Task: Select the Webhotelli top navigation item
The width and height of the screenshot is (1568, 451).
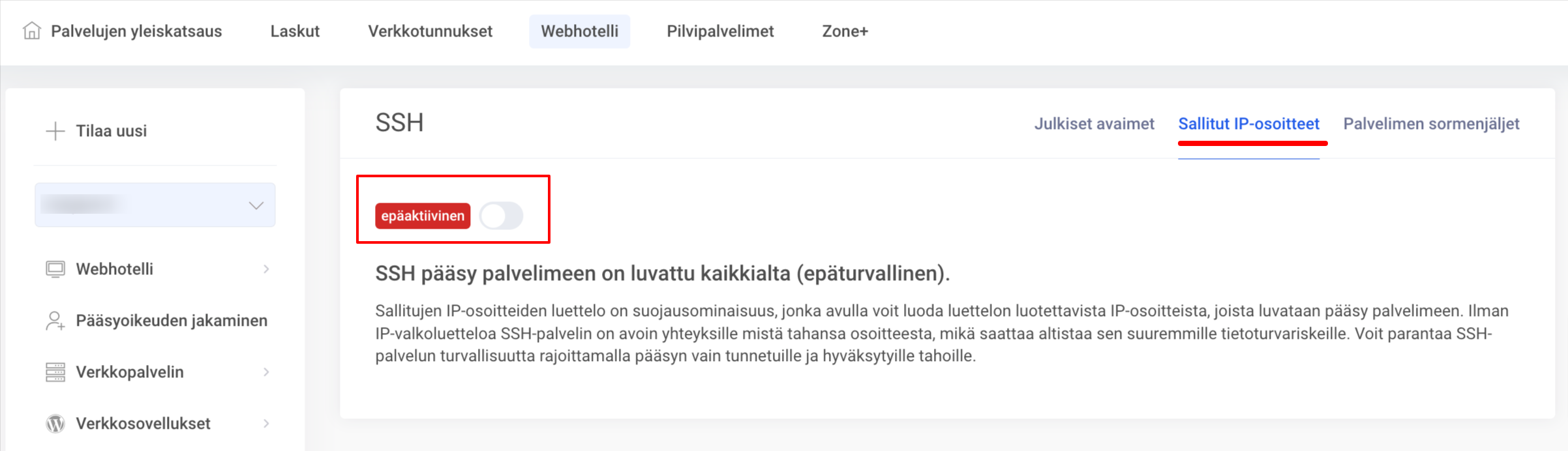Action: 579,31
